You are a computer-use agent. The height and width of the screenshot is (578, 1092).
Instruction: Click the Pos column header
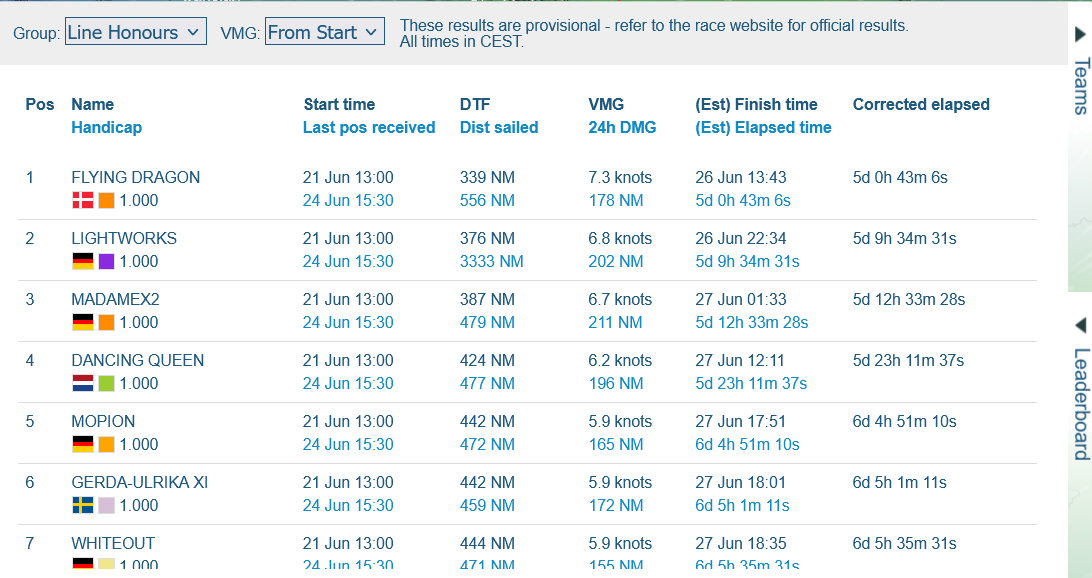[x=40, y=104]
